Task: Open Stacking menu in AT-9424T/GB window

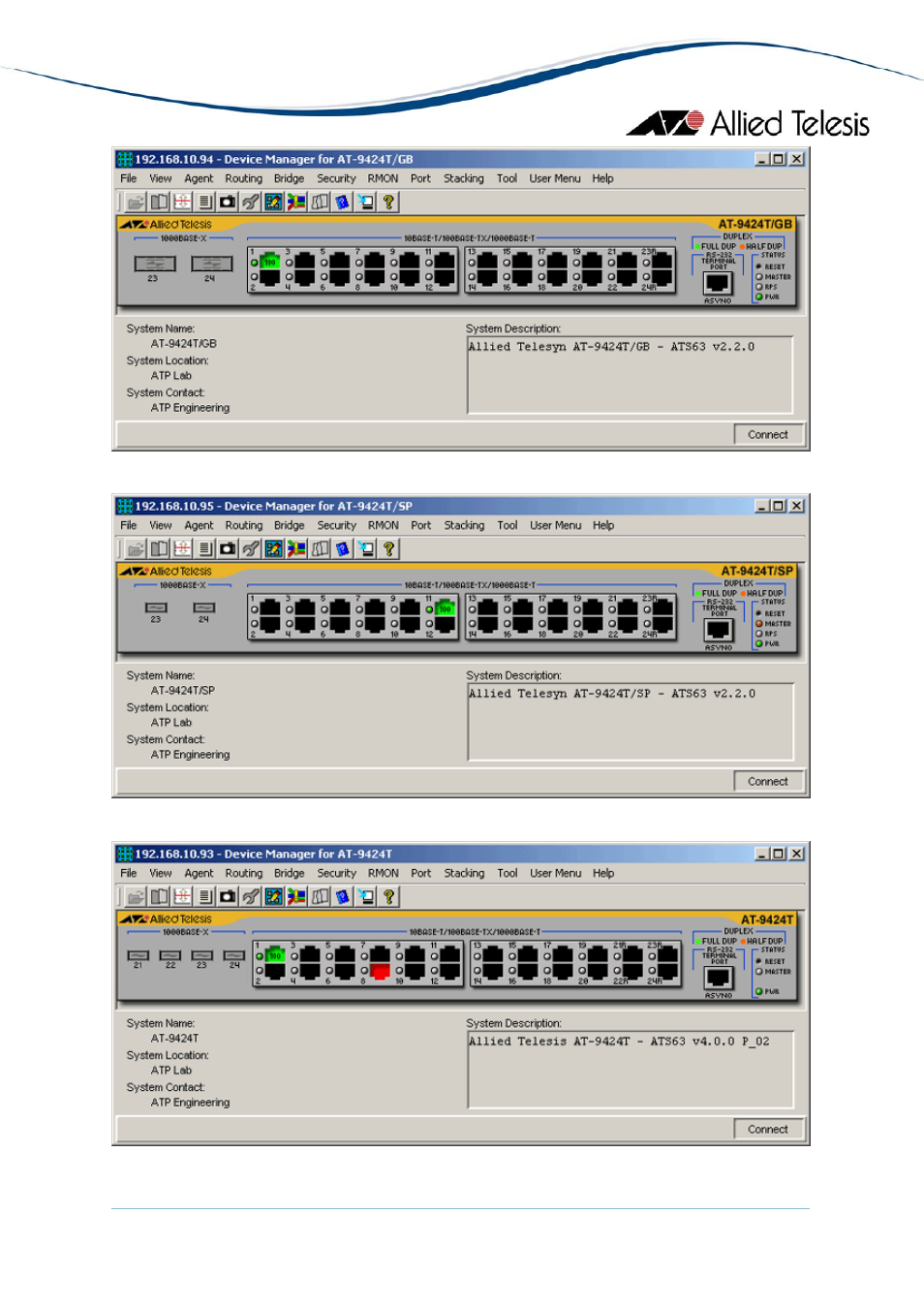Action: point(464,179)
